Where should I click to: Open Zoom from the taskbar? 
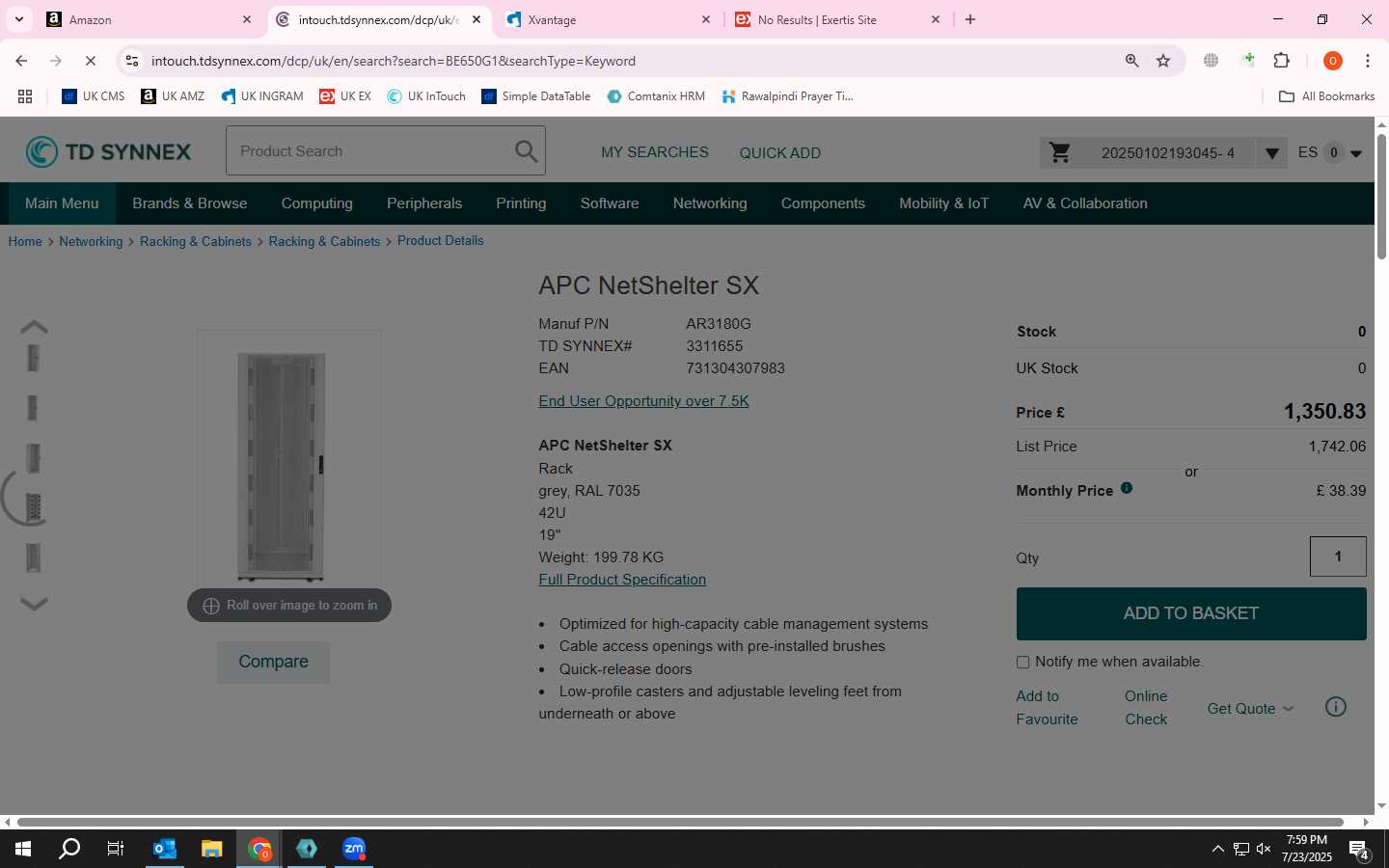coord(354,849)
